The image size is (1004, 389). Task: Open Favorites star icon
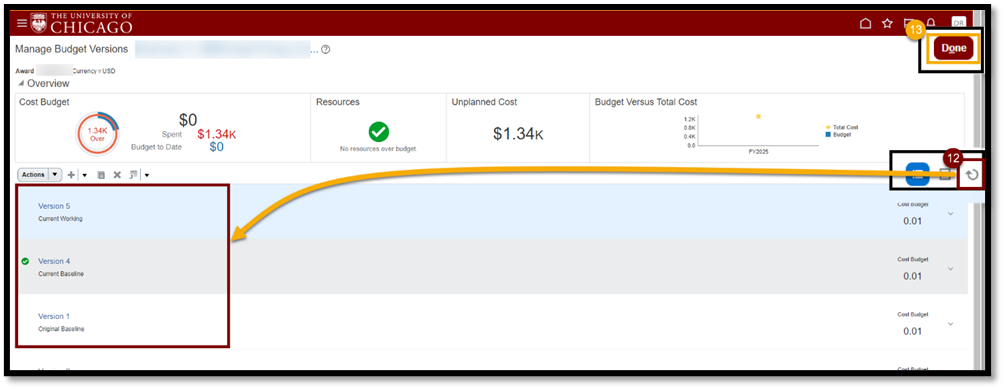coord(887,24)
